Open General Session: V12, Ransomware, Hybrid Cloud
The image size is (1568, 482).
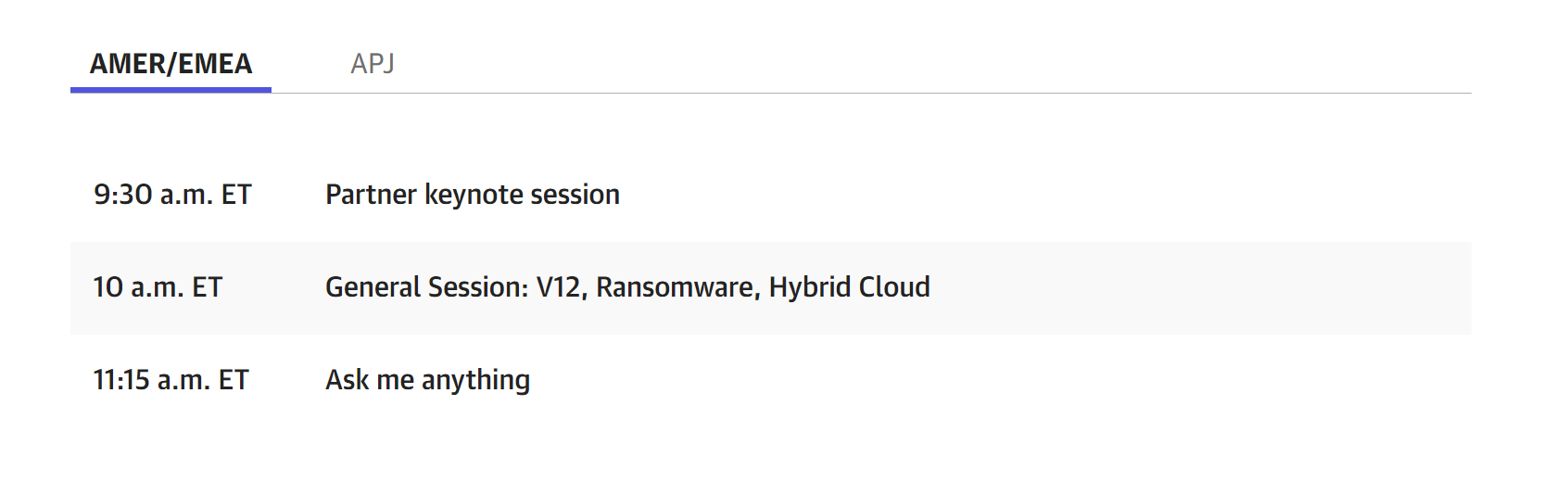(627, 287)
